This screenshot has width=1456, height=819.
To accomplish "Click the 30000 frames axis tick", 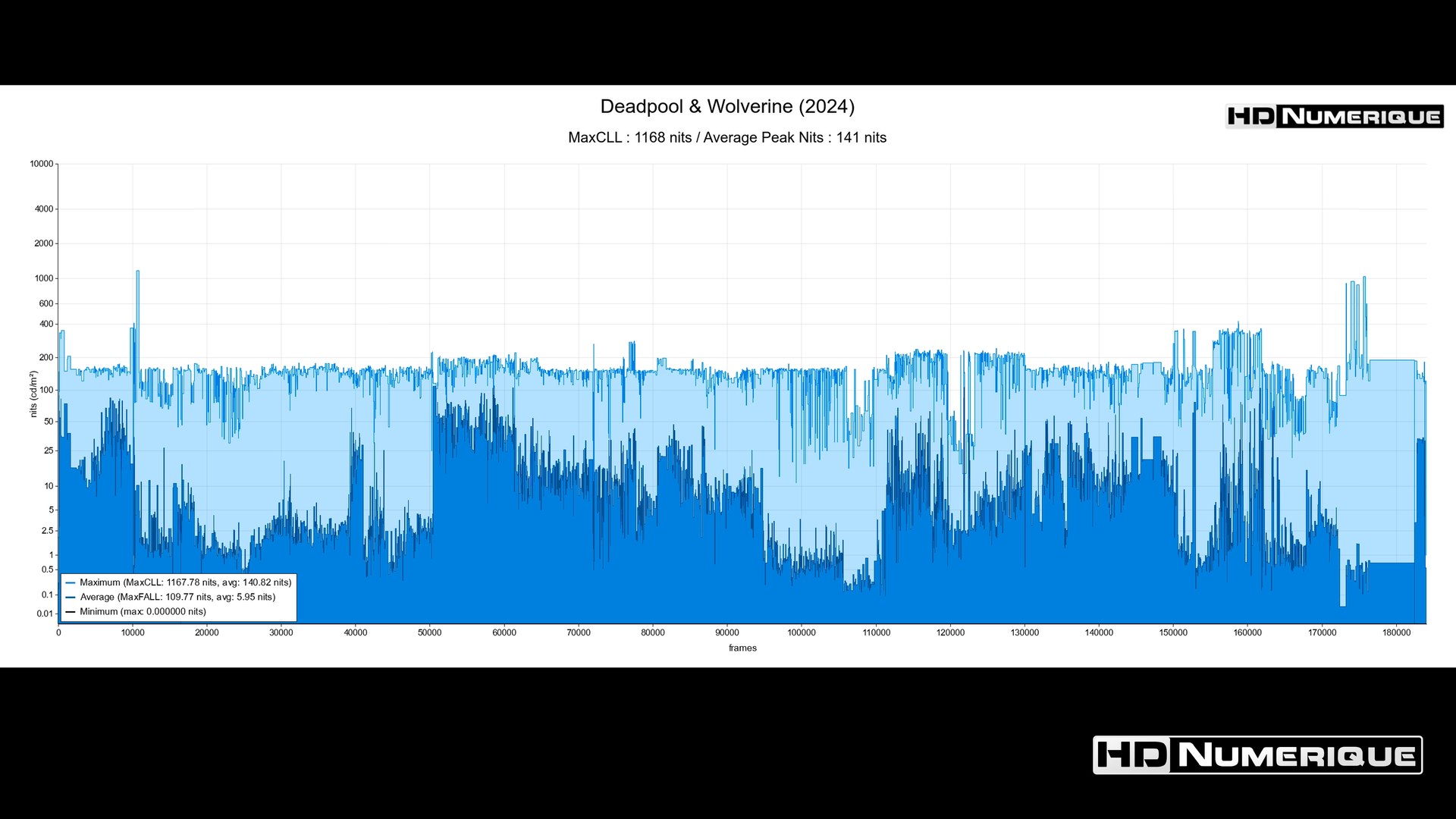I will pos(281,632).
